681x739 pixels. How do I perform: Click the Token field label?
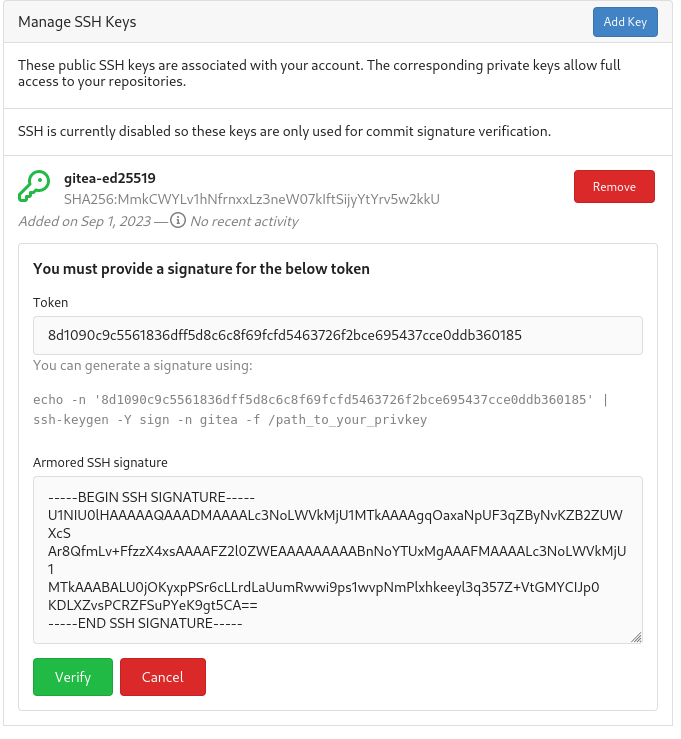coord(51,305)
